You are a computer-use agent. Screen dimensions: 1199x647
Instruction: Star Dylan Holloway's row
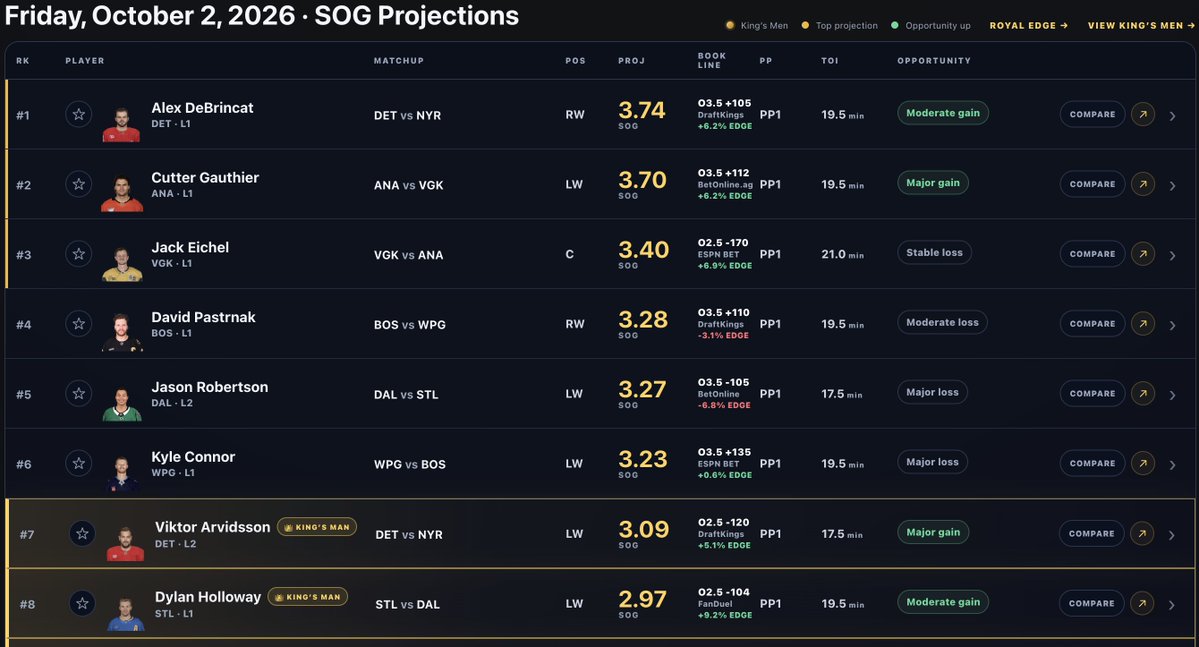pos(83,603)
